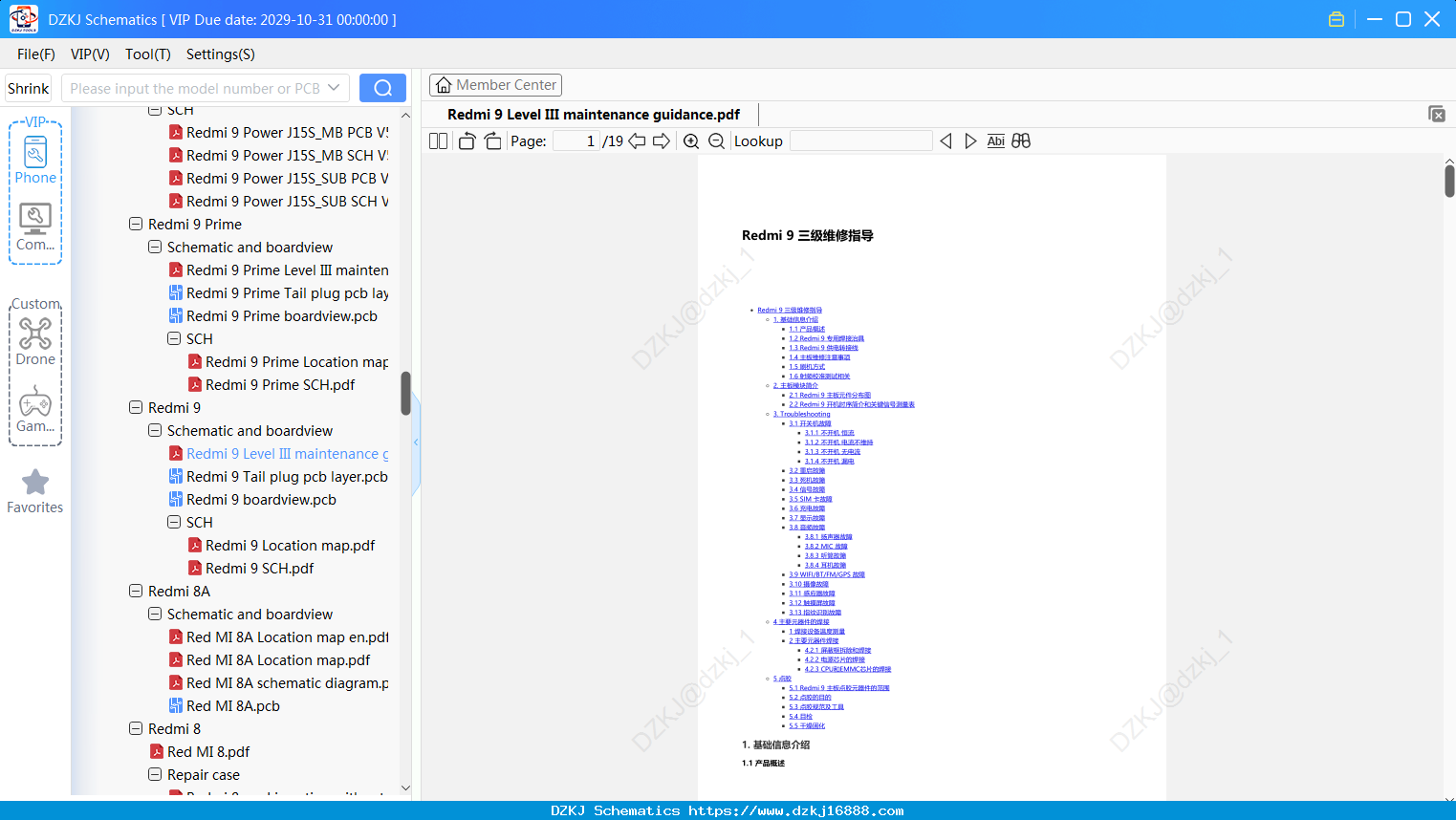The width and height of the screenshot is (1456, 820).
Task: Open Red MI 8A Location map en.pdf
Action: (288, 637)
